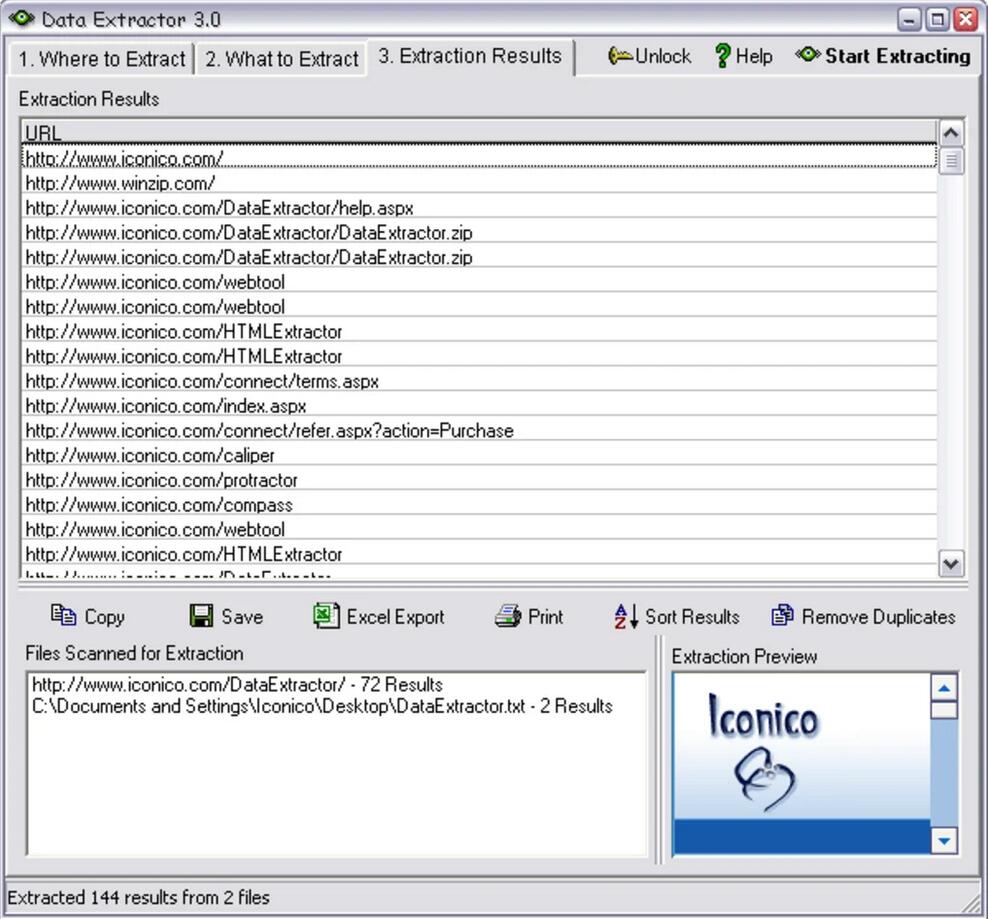
Task: Click the printer icon
Action: click(x=508, y=616)
